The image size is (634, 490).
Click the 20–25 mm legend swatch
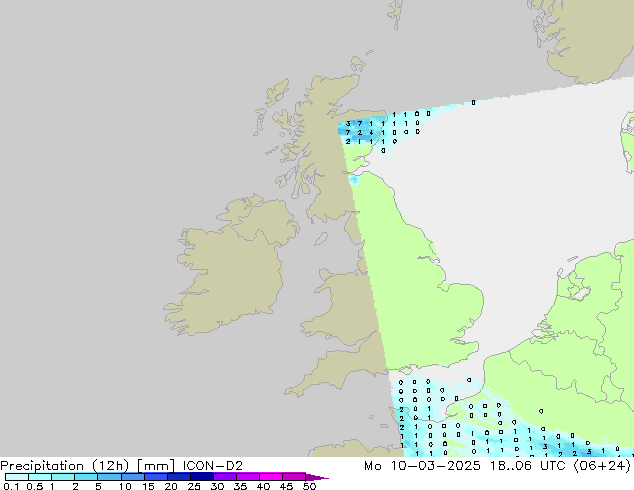coord(178,477)
